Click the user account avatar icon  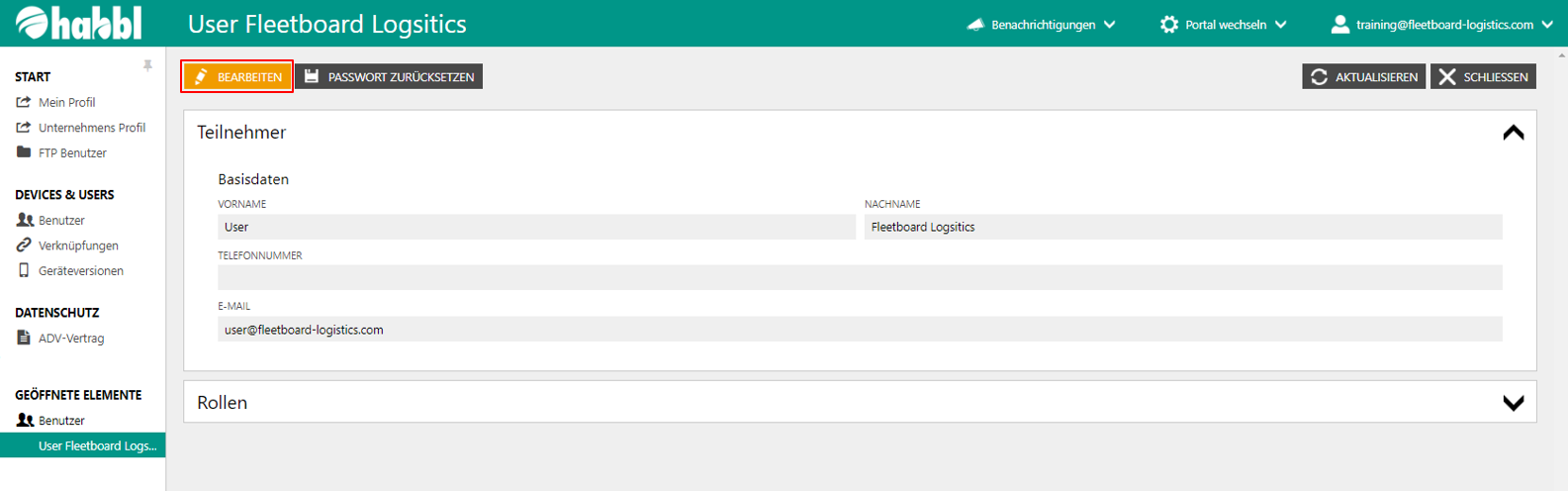[x=1339, y=25]
